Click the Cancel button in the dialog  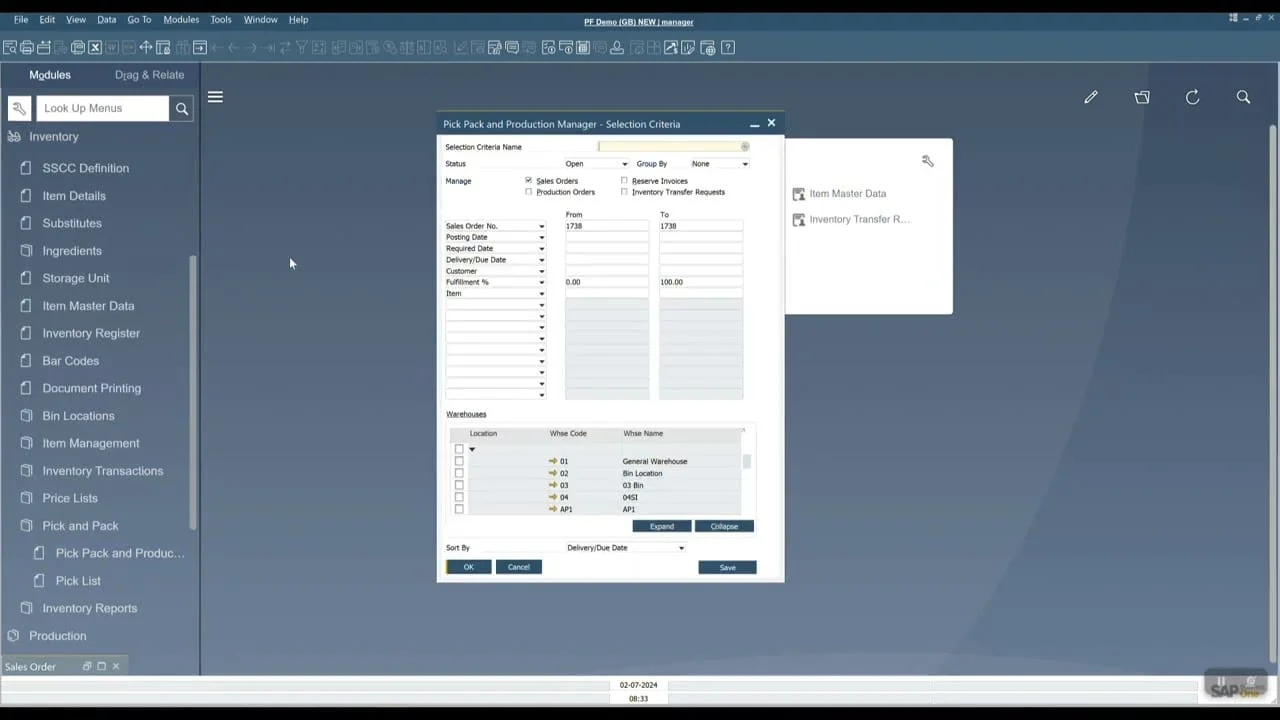click(518, 567)
